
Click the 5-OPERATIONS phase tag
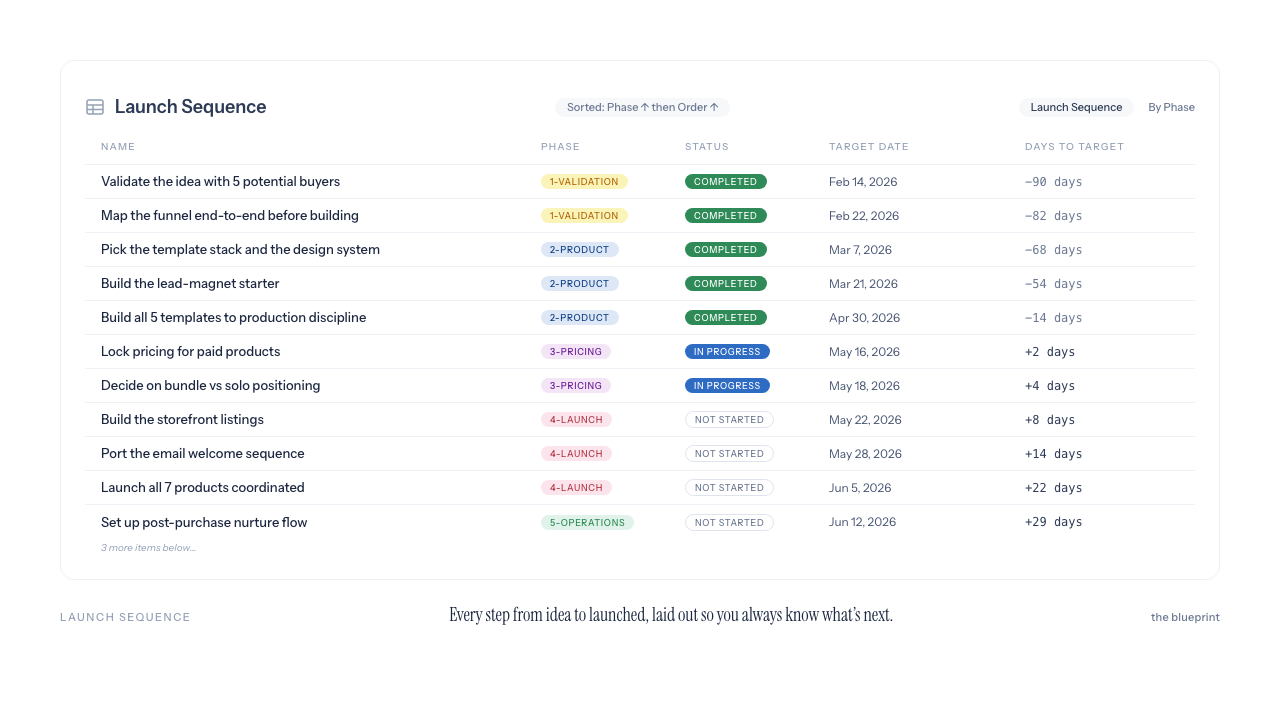(x=587, y=523)
